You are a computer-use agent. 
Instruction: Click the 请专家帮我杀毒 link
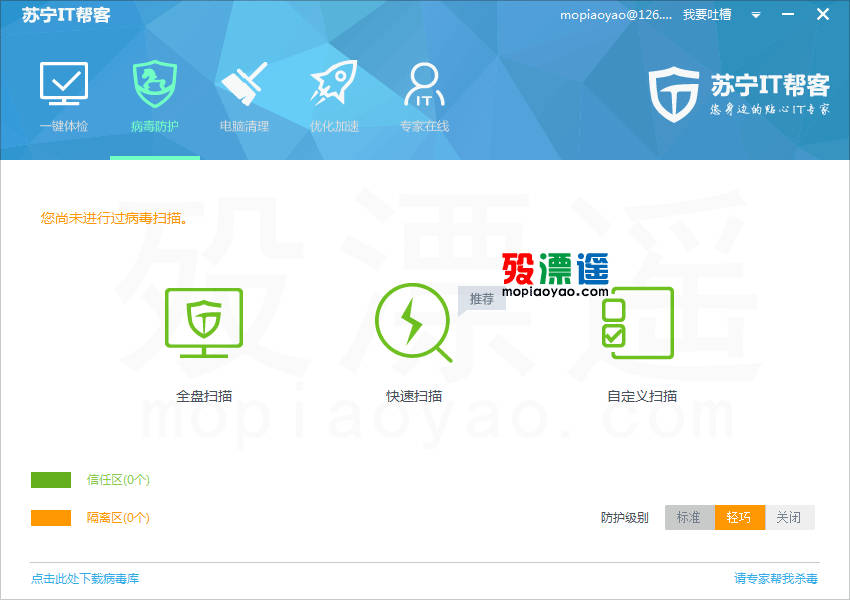click(776, 578)
